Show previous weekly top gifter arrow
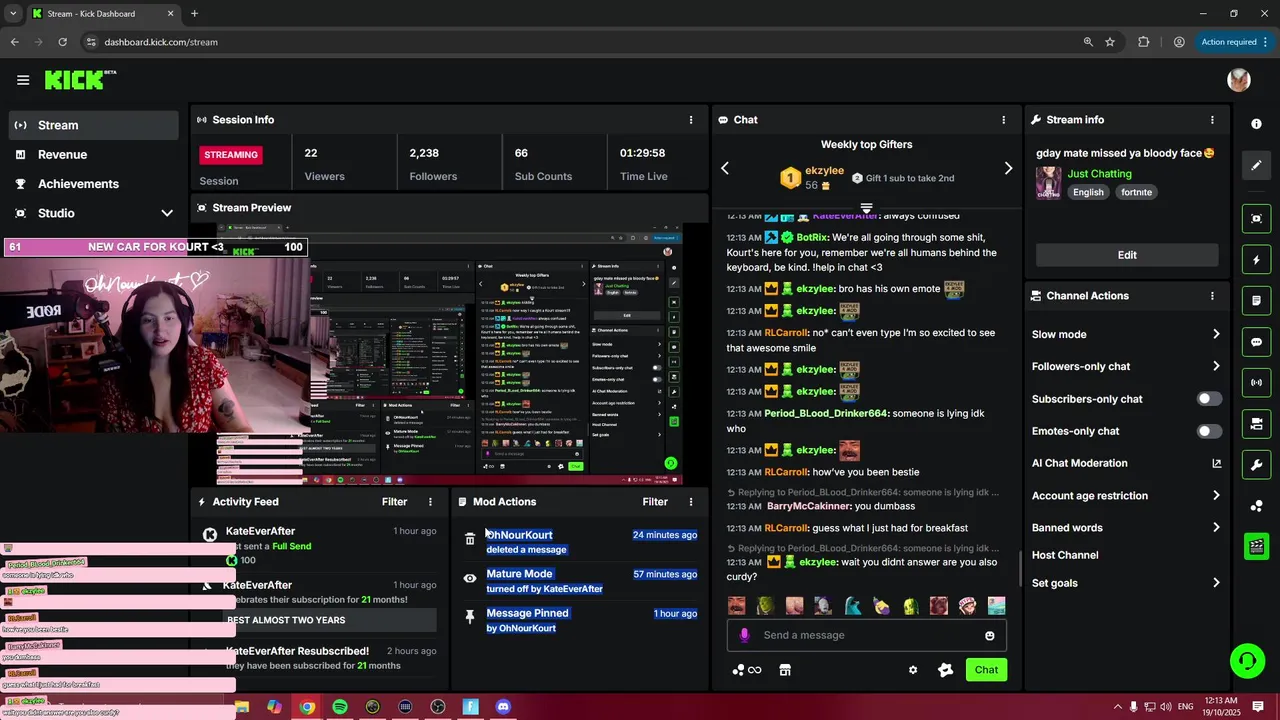1280x720 pixels. point(725,168)
